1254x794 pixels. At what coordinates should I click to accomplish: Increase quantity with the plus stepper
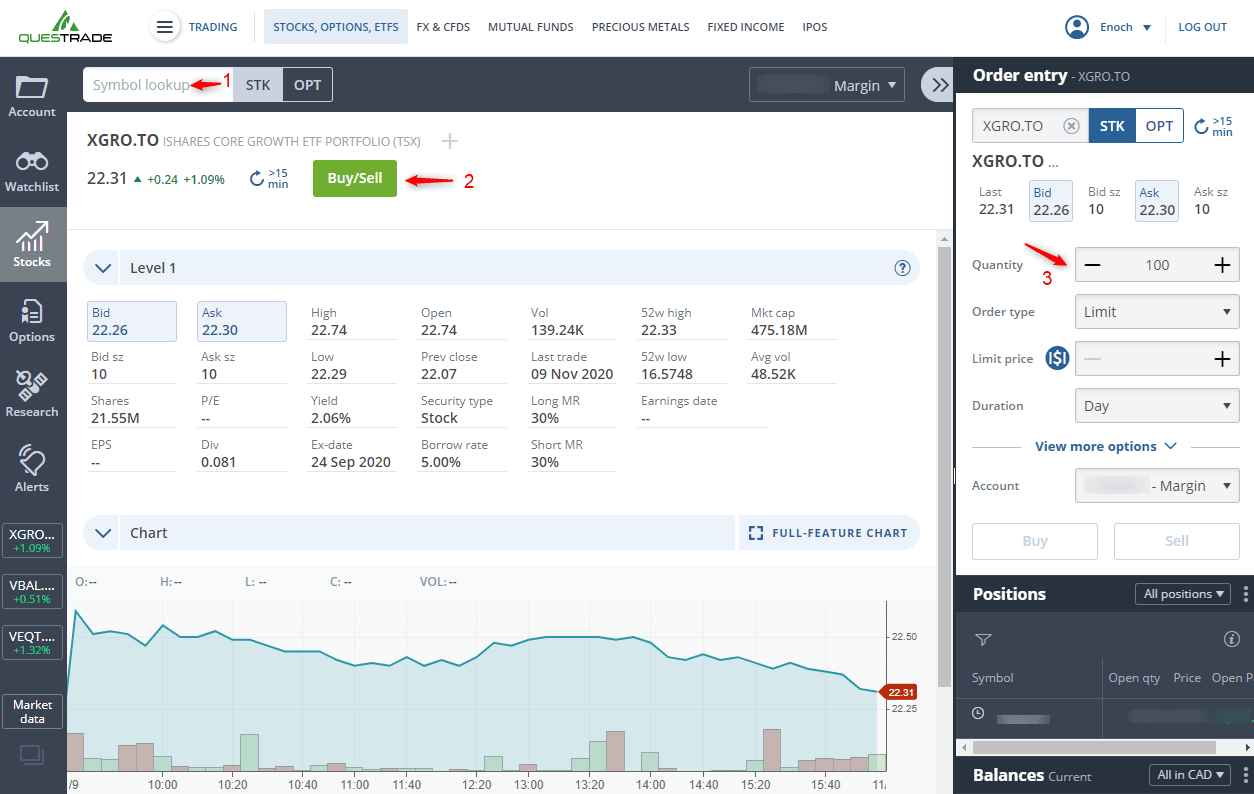1222,264
